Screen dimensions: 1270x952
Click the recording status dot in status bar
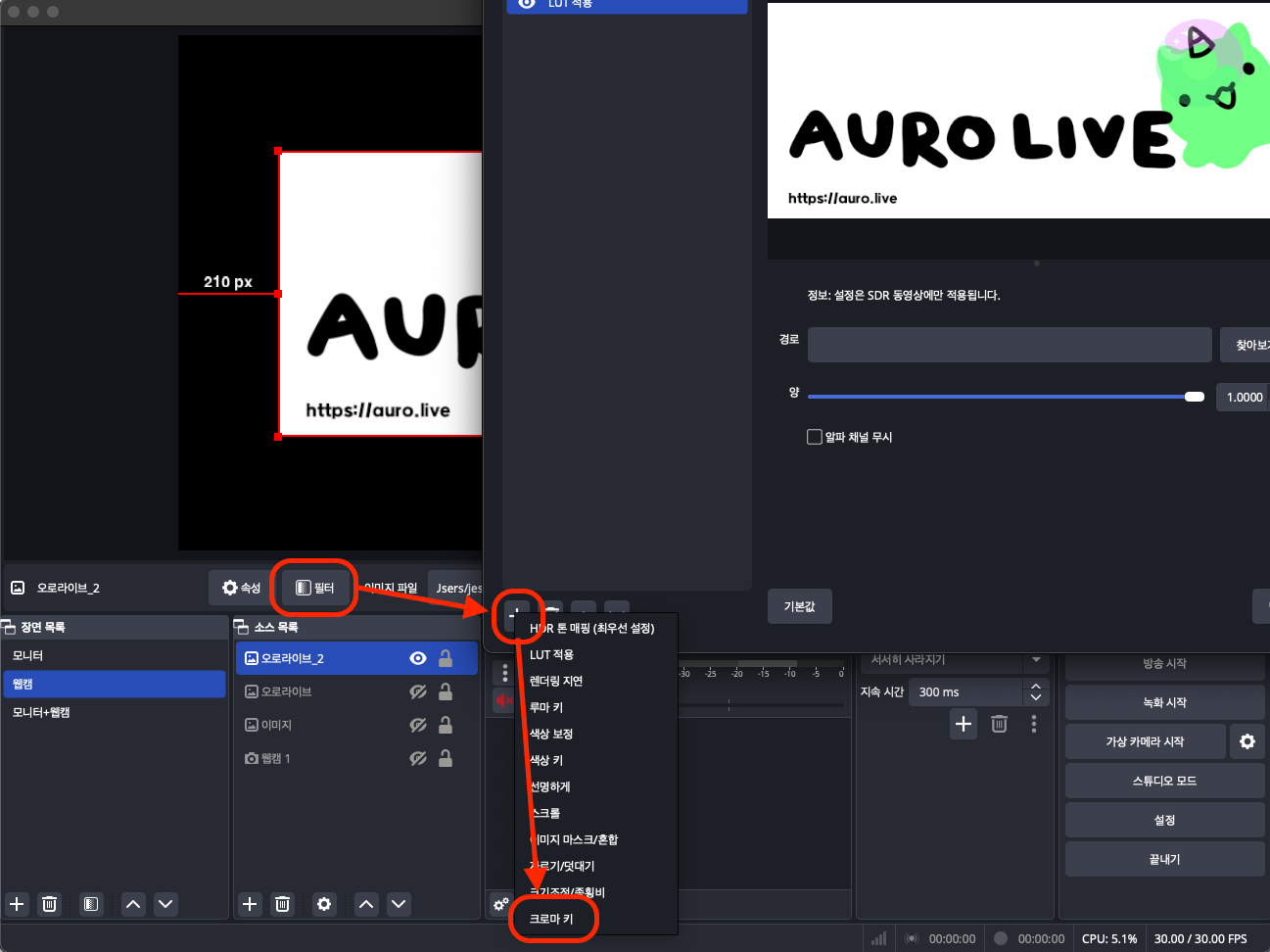(x=1001, y=938)
